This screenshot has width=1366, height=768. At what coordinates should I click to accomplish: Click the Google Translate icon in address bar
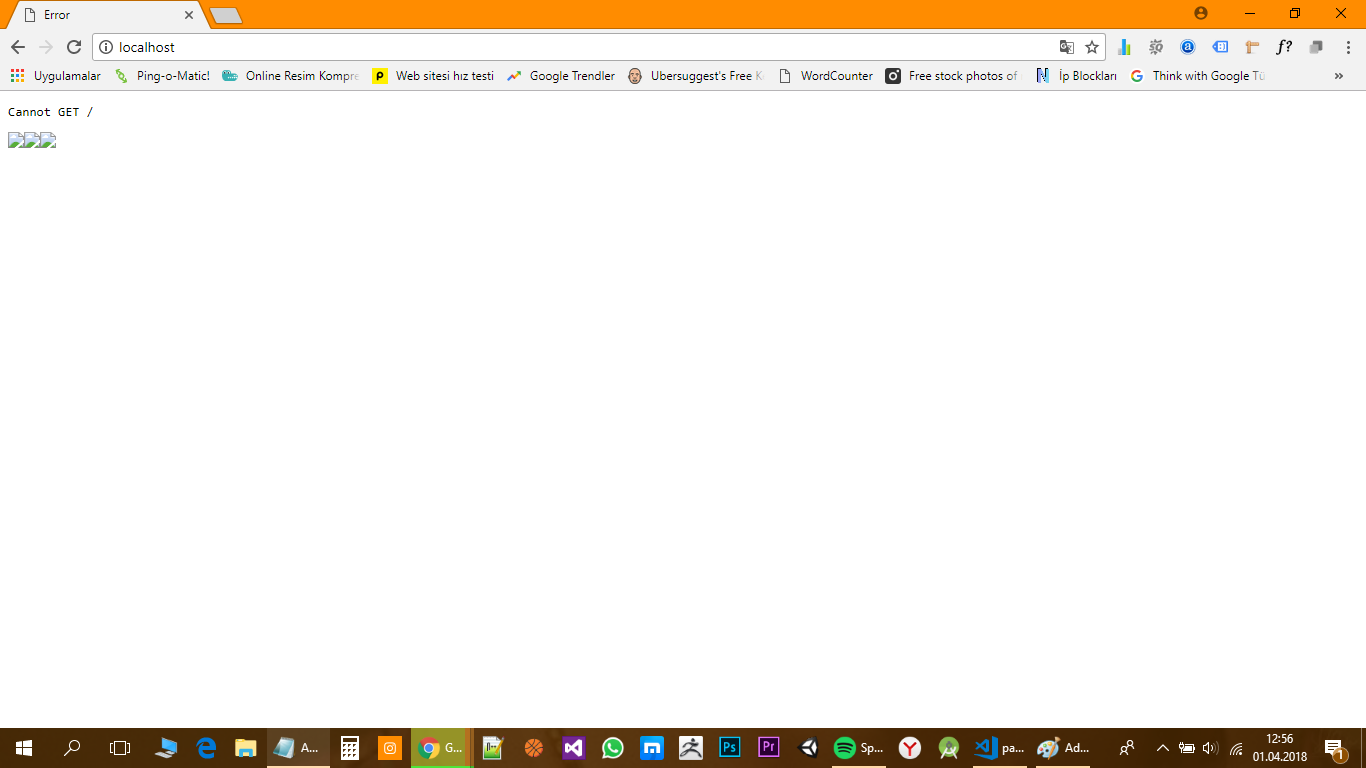[x=1066, y=46]
